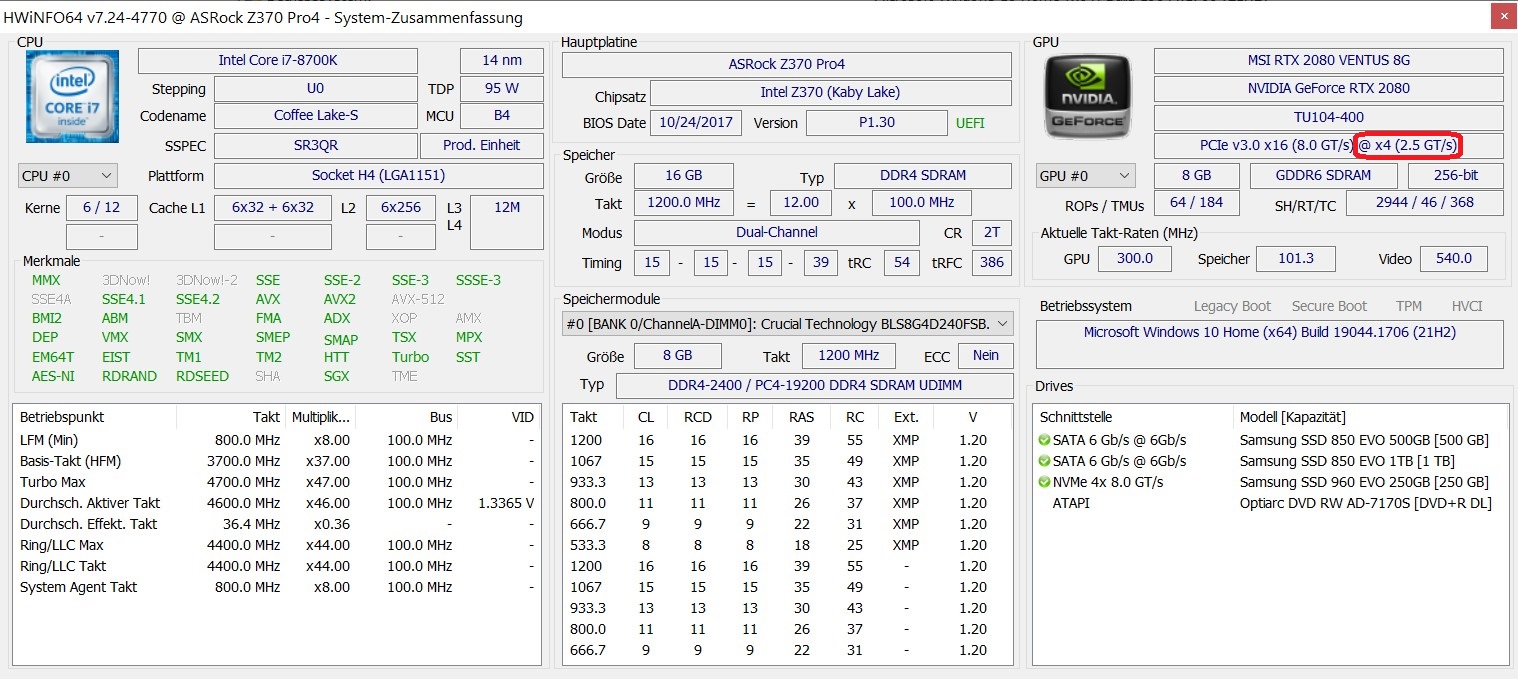Click the Stepping U0 field
This screenshot has width=1518, height=679.
[316, 88]
